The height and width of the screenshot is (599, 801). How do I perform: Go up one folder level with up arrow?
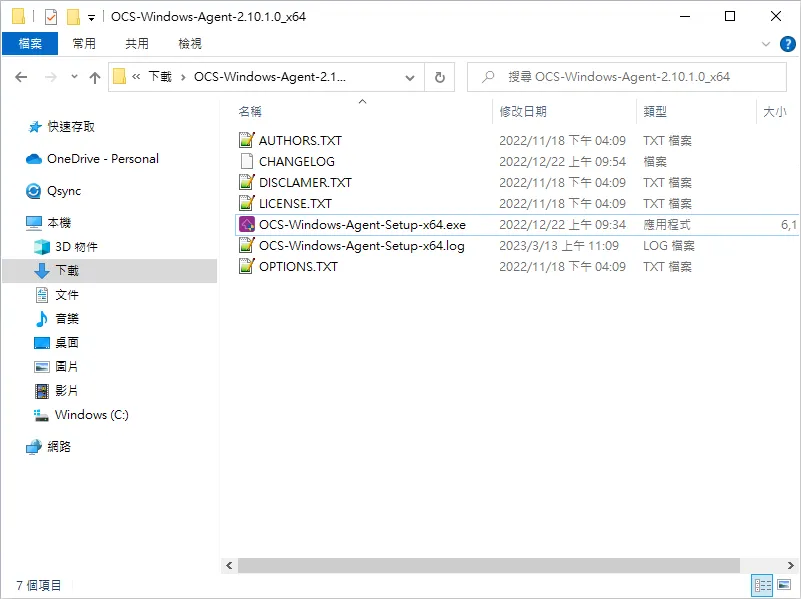[x=95, y=77]
